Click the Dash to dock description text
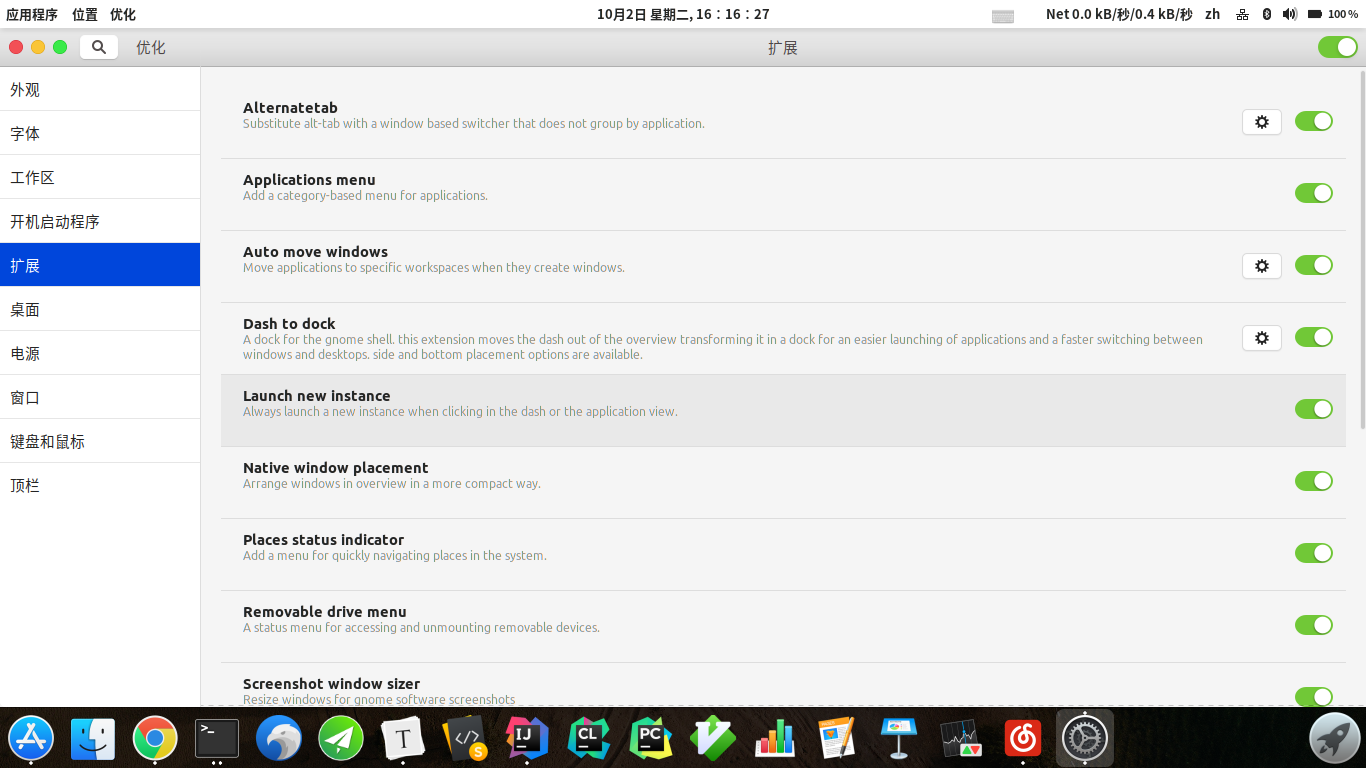Screen dimensions: 1366x768 723,347
